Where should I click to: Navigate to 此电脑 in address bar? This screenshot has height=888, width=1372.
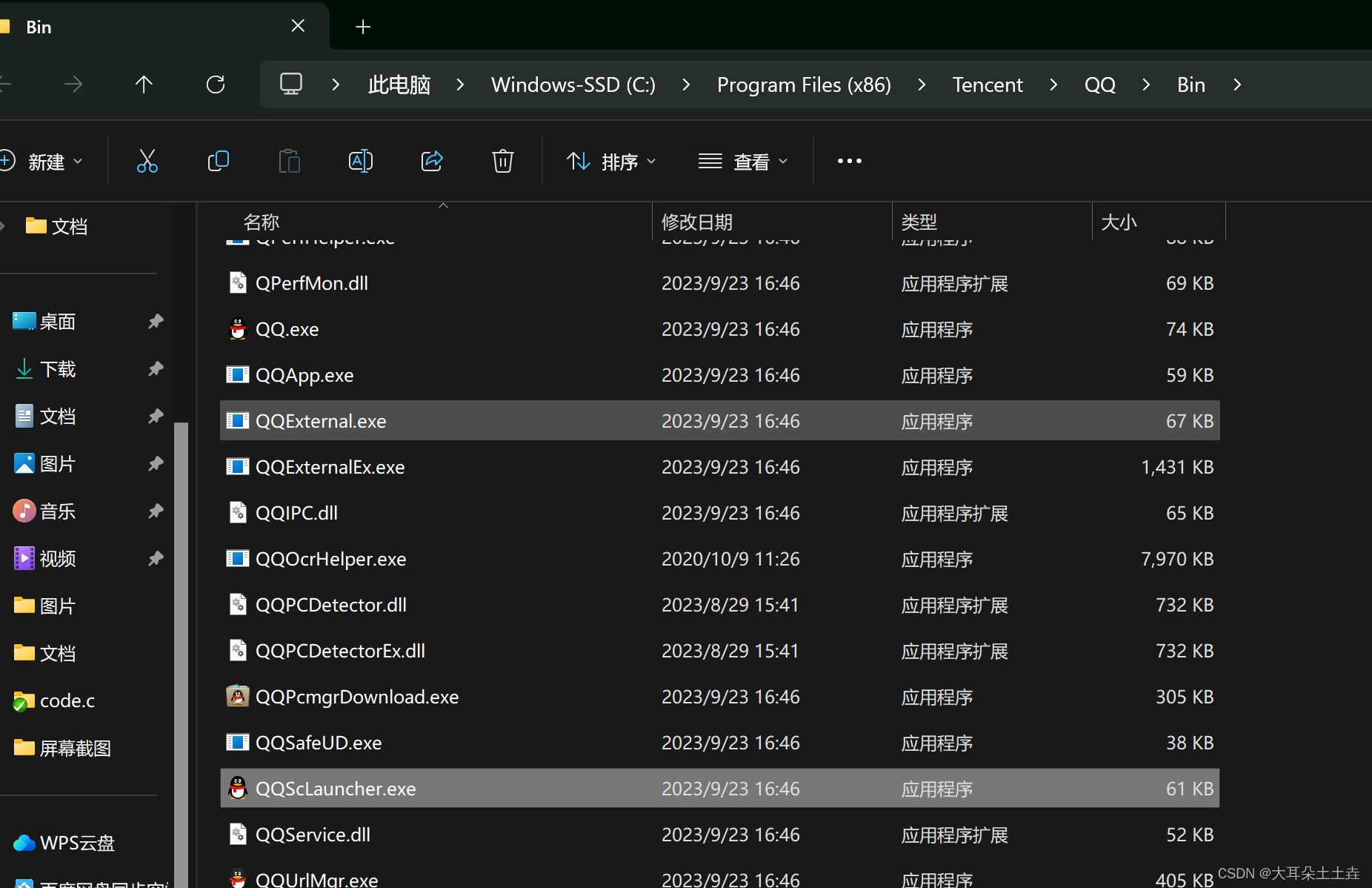(399, 85)
